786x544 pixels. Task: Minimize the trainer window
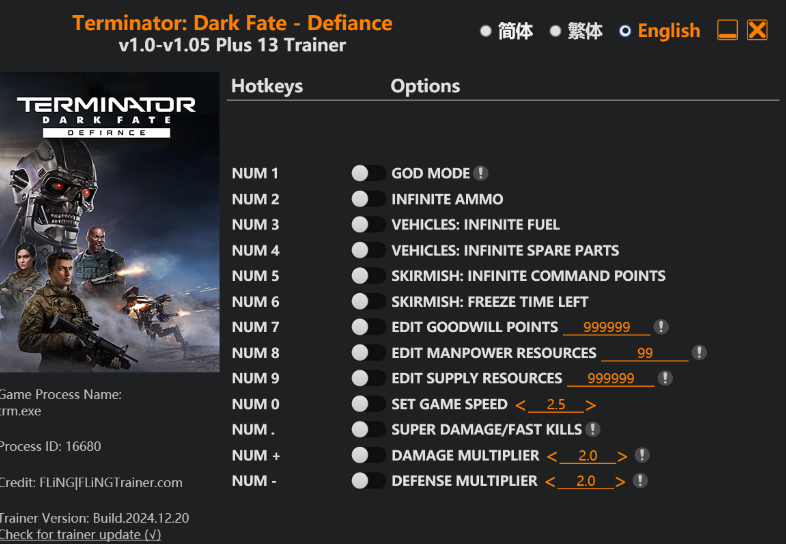coord(728,30)
